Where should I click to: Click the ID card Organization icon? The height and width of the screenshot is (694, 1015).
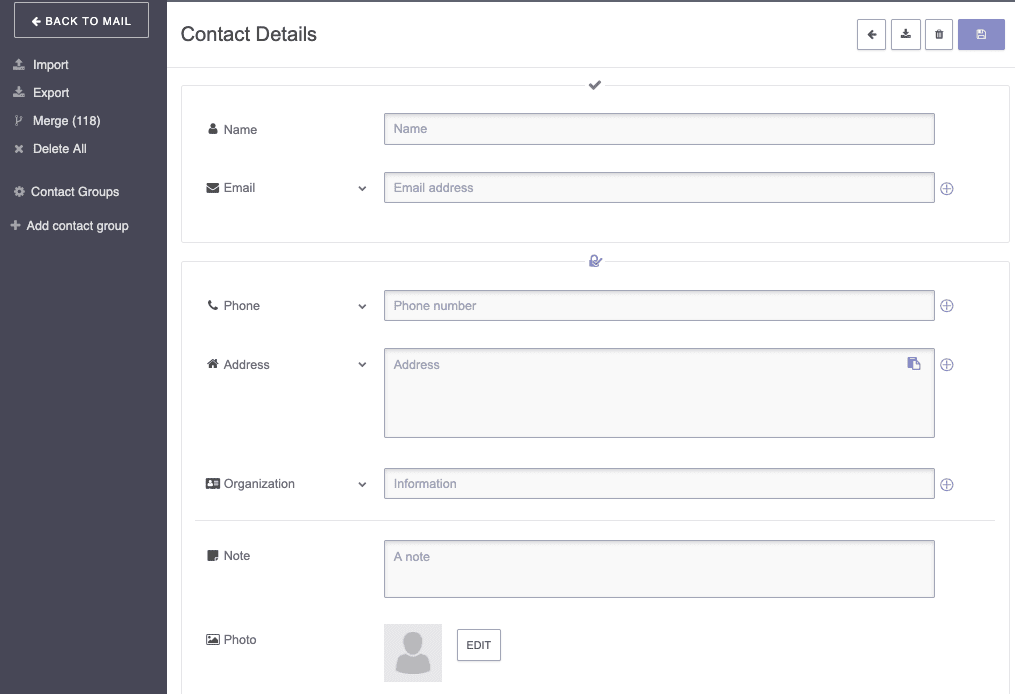click(x=212, y=484)
